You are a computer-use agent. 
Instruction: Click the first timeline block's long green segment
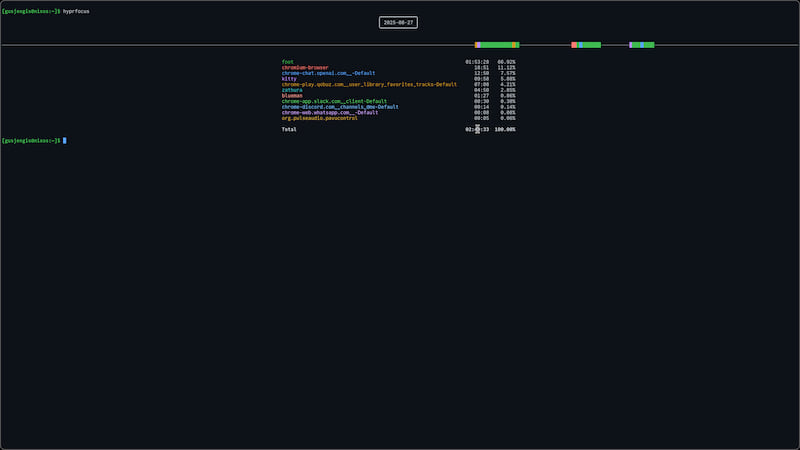(x=496, y=45)
